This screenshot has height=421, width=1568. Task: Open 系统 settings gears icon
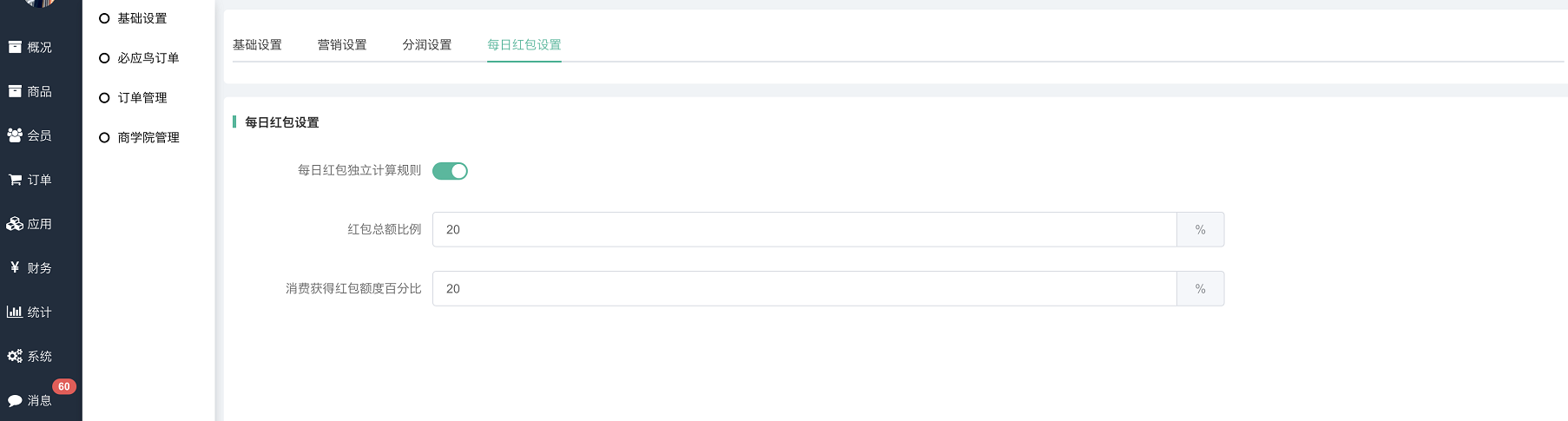[x=15, y=356]
